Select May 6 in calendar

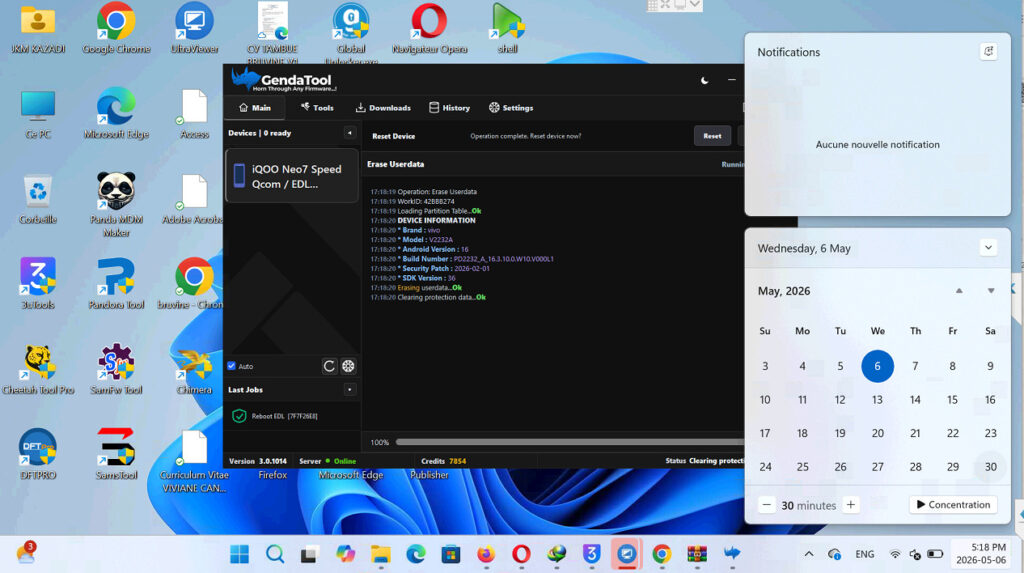point(877,366)
